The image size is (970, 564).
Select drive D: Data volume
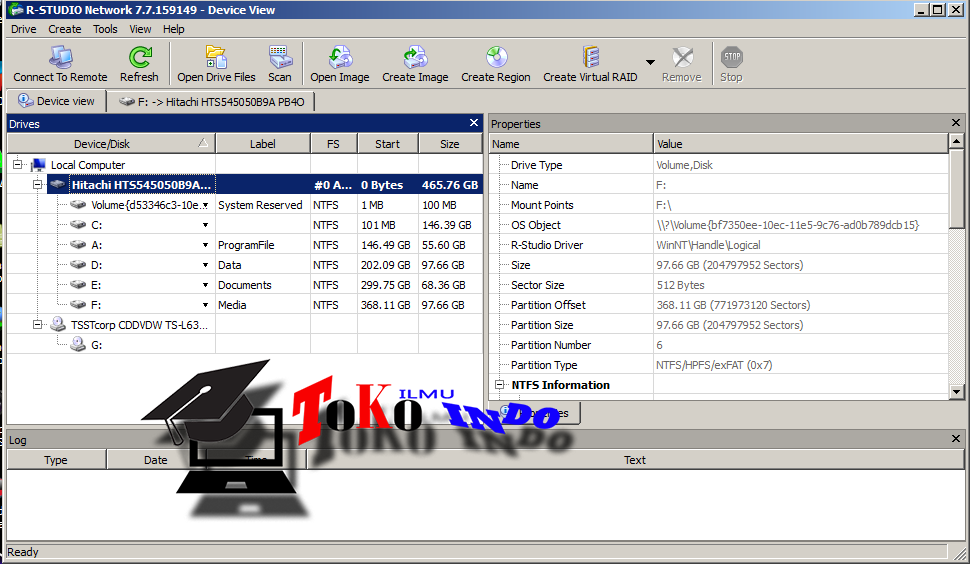[x=97, y=265]
